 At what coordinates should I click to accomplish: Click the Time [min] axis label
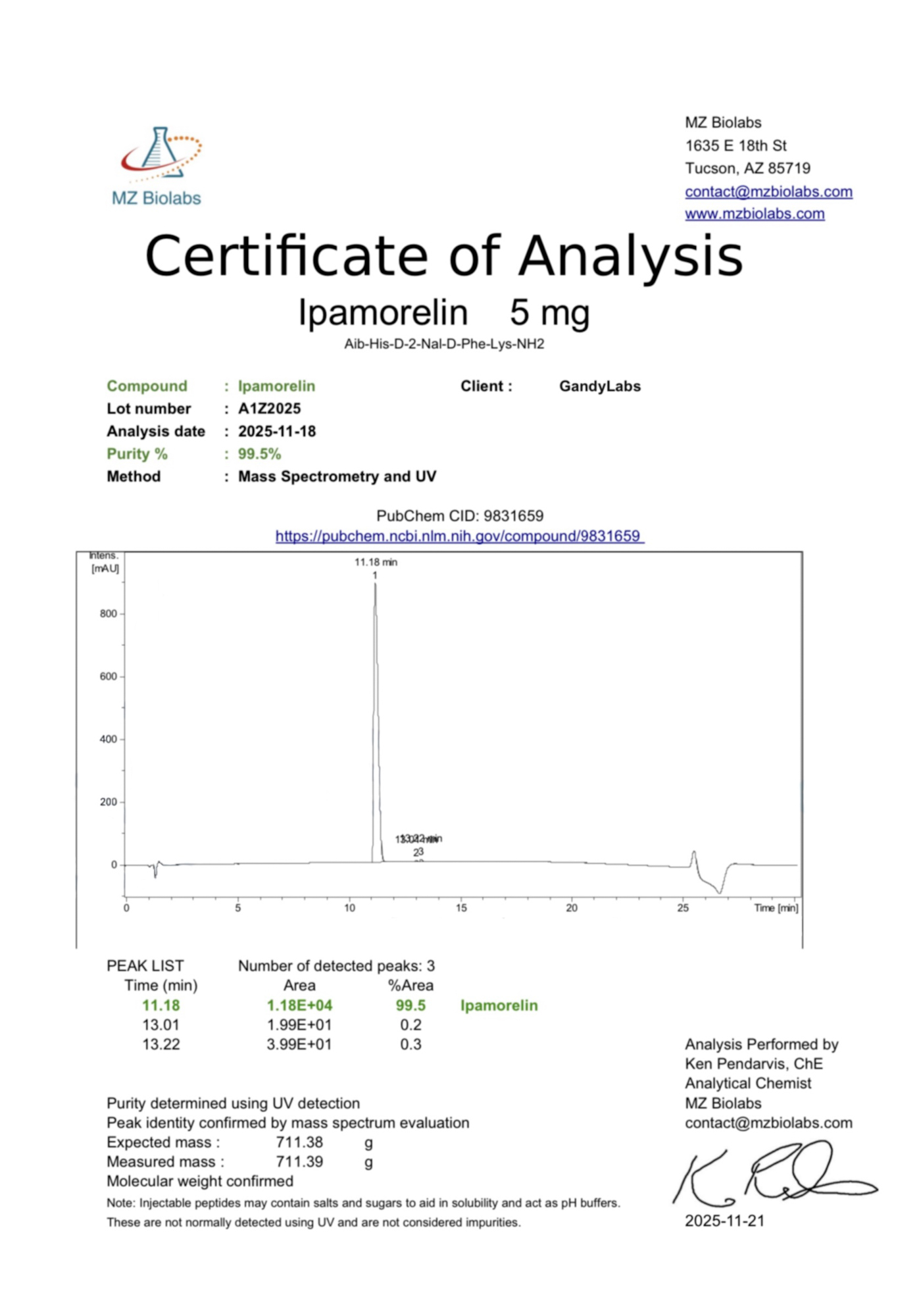click(x=776, y=908)
